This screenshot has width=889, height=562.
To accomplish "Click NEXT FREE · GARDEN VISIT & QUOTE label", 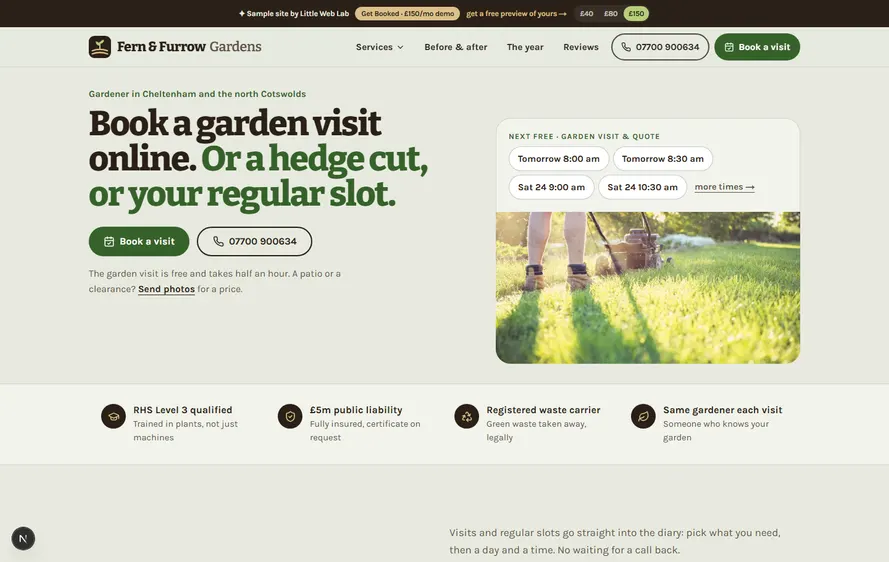I will coord(584,137).
